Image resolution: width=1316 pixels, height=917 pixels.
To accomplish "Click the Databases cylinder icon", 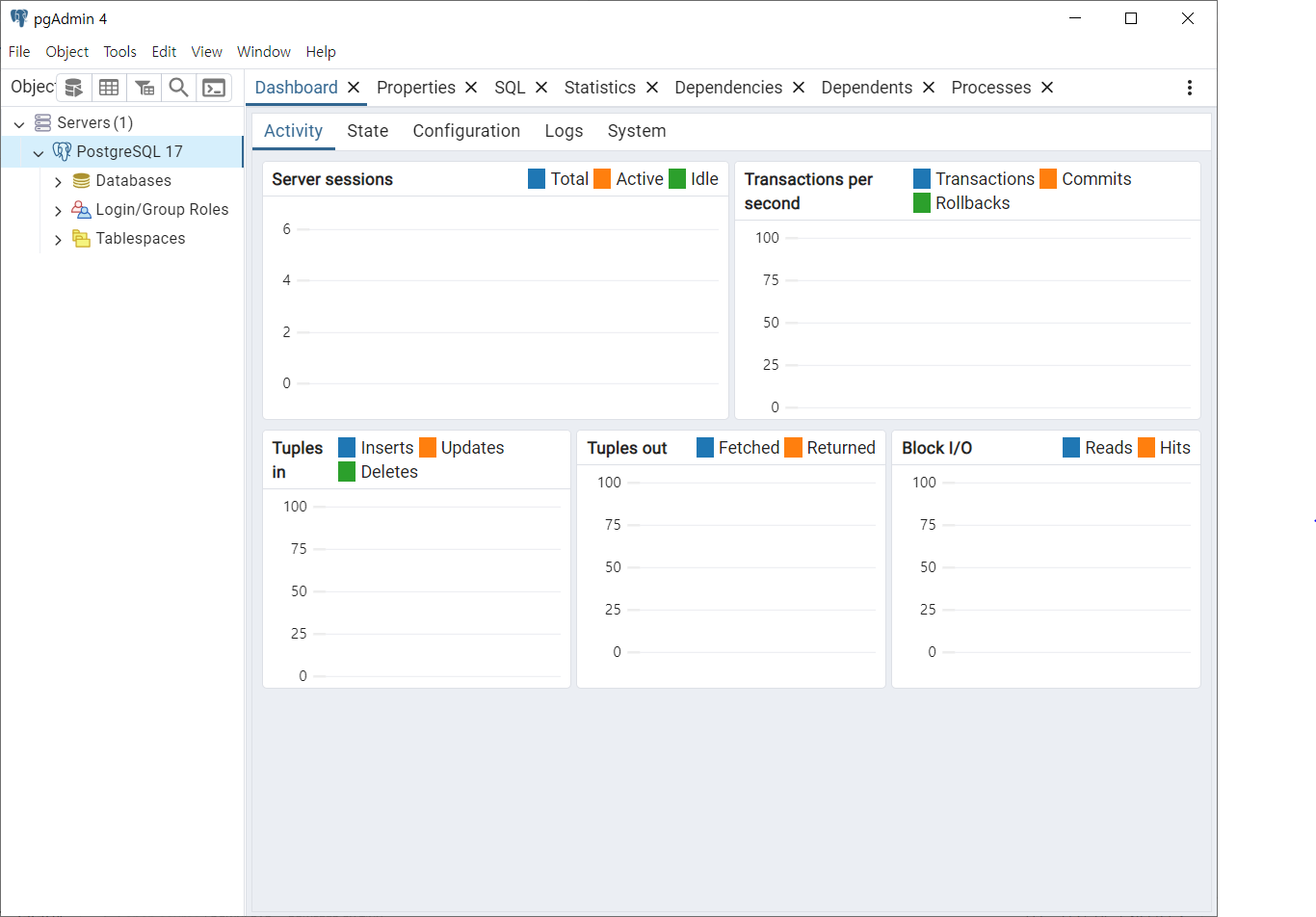I will 81,180.
